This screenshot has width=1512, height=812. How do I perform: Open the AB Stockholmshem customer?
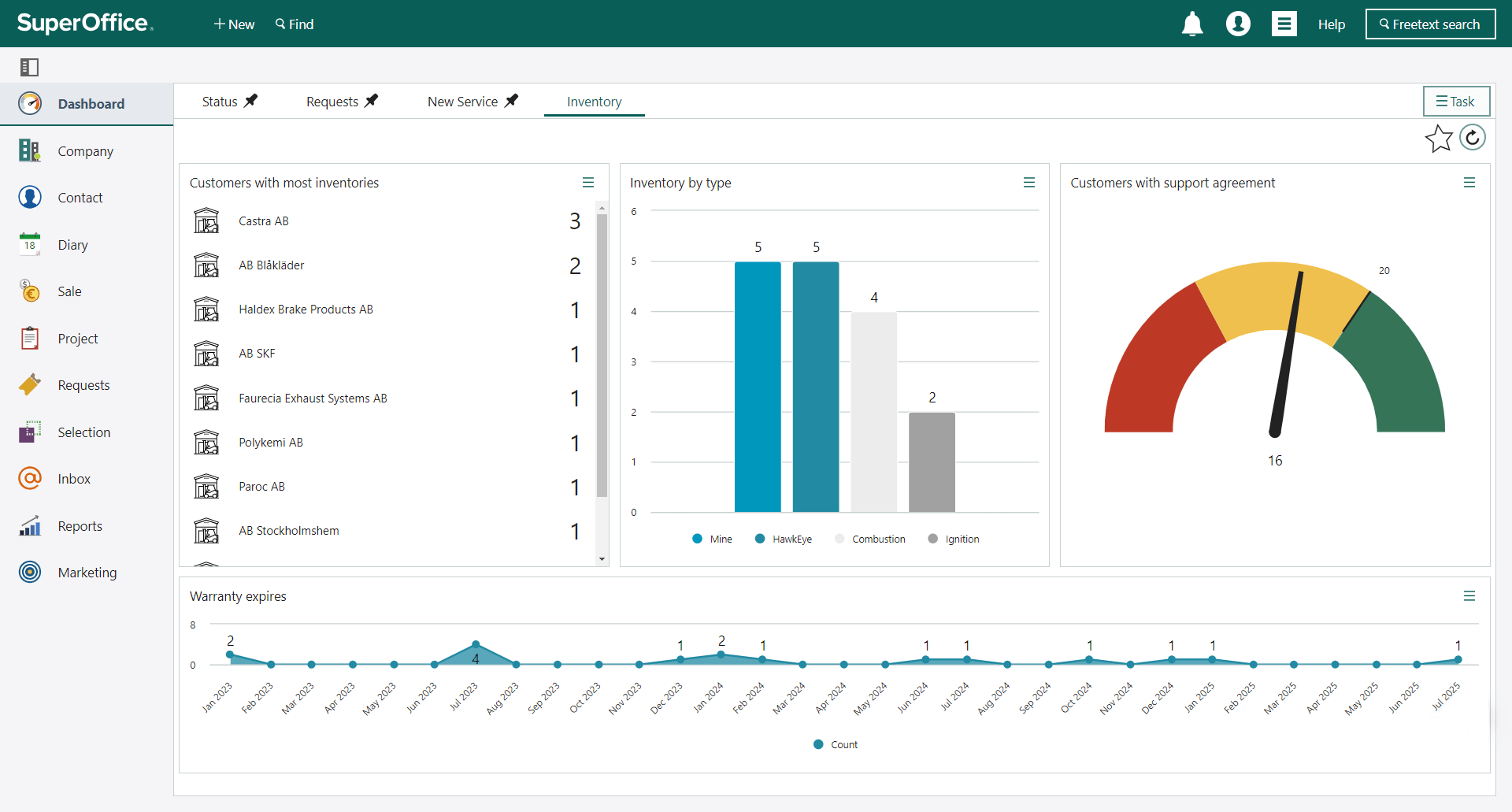click(289, 530)
